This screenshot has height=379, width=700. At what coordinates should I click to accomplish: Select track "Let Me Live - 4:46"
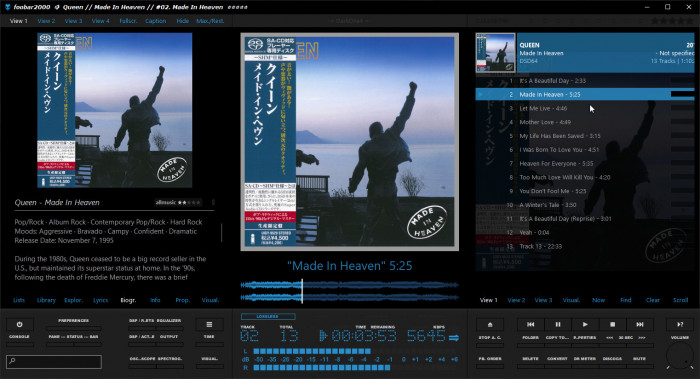click(x=585, y=108)
